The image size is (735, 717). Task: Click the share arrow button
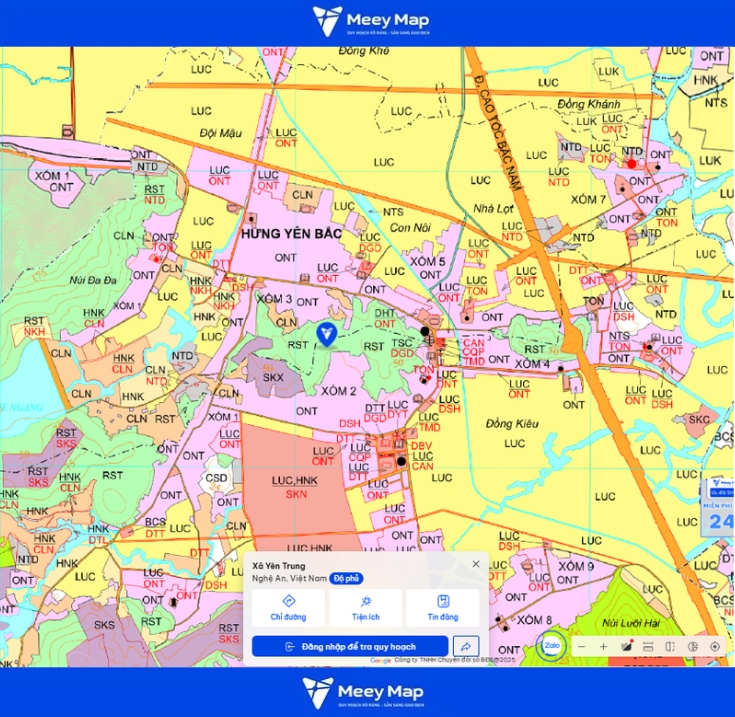[466, 647]
